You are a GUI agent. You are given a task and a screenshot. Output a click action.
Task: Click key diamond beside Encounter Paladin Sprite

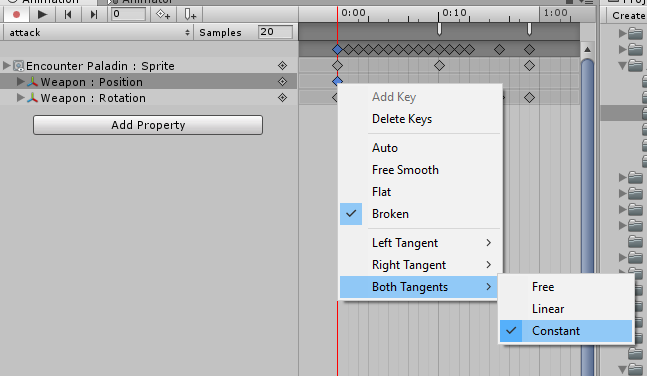pos(282,66)
